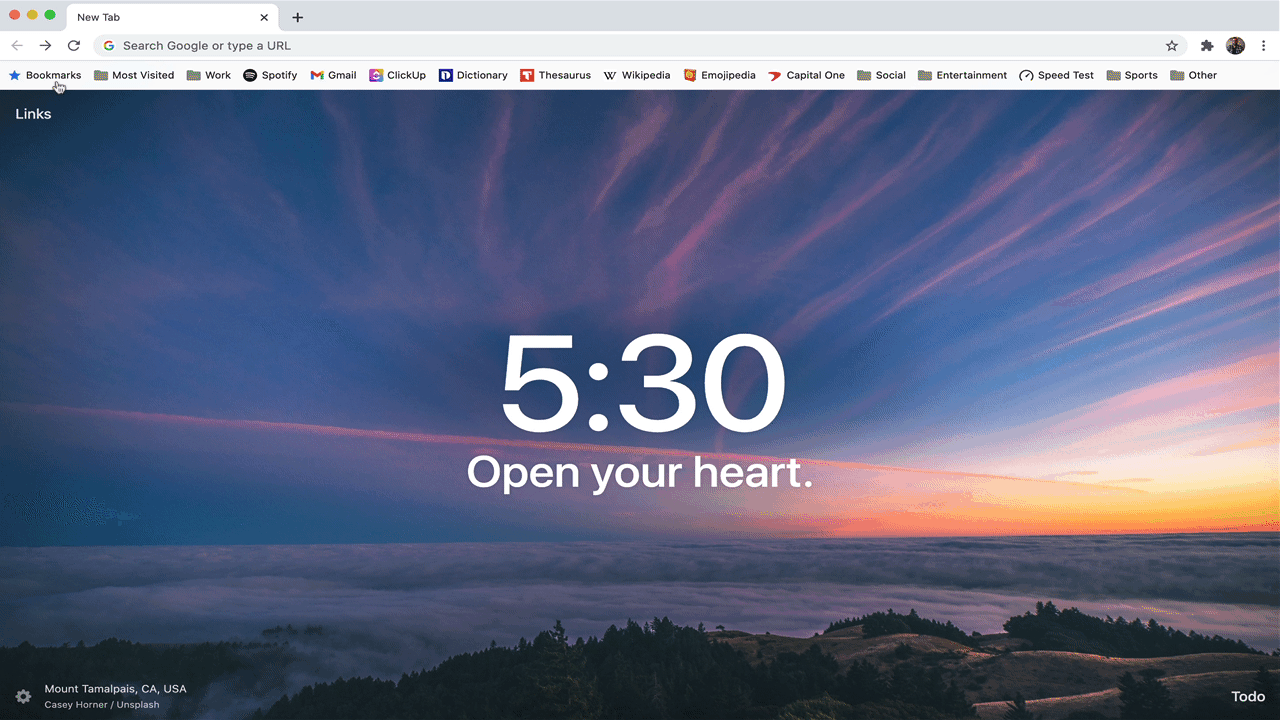Image resolution: width=1280 pixels, height=720 pixels.
Task: Expand the Entertainment bookmarks folder
Action: 962,75
